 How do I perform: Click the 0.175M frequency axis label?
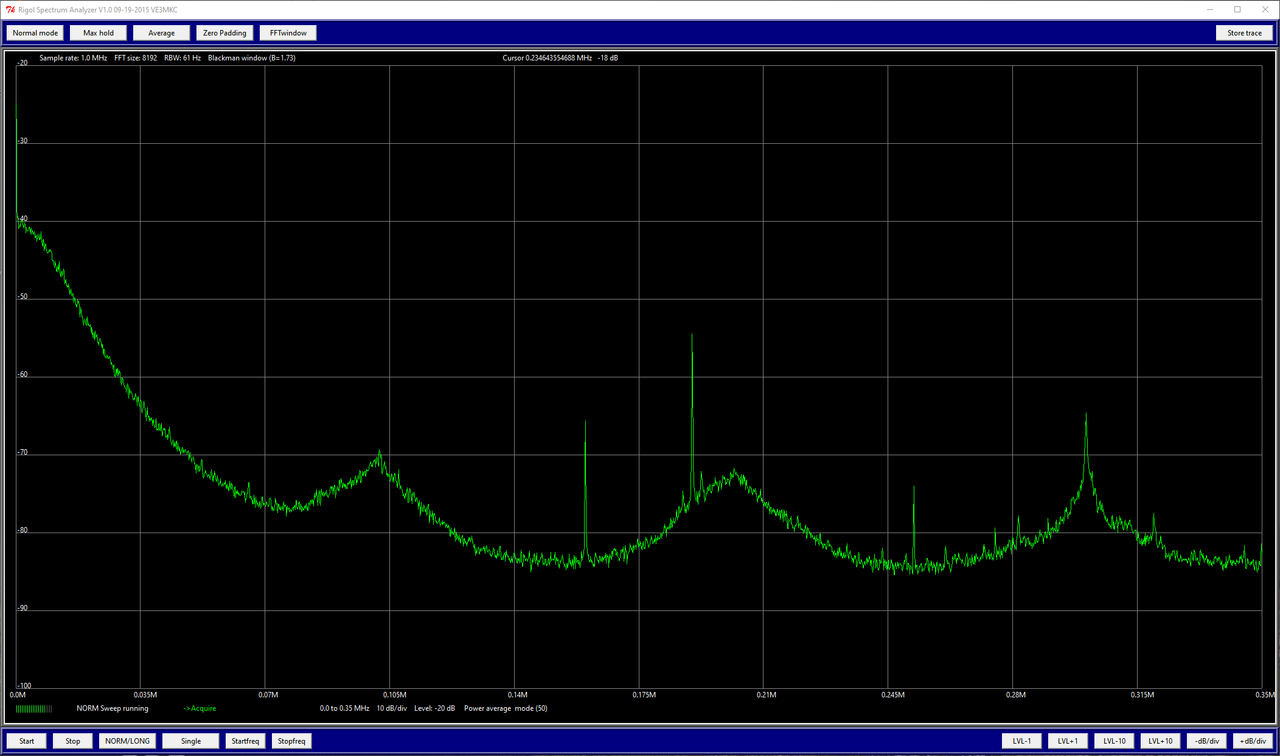pos(643,694)
